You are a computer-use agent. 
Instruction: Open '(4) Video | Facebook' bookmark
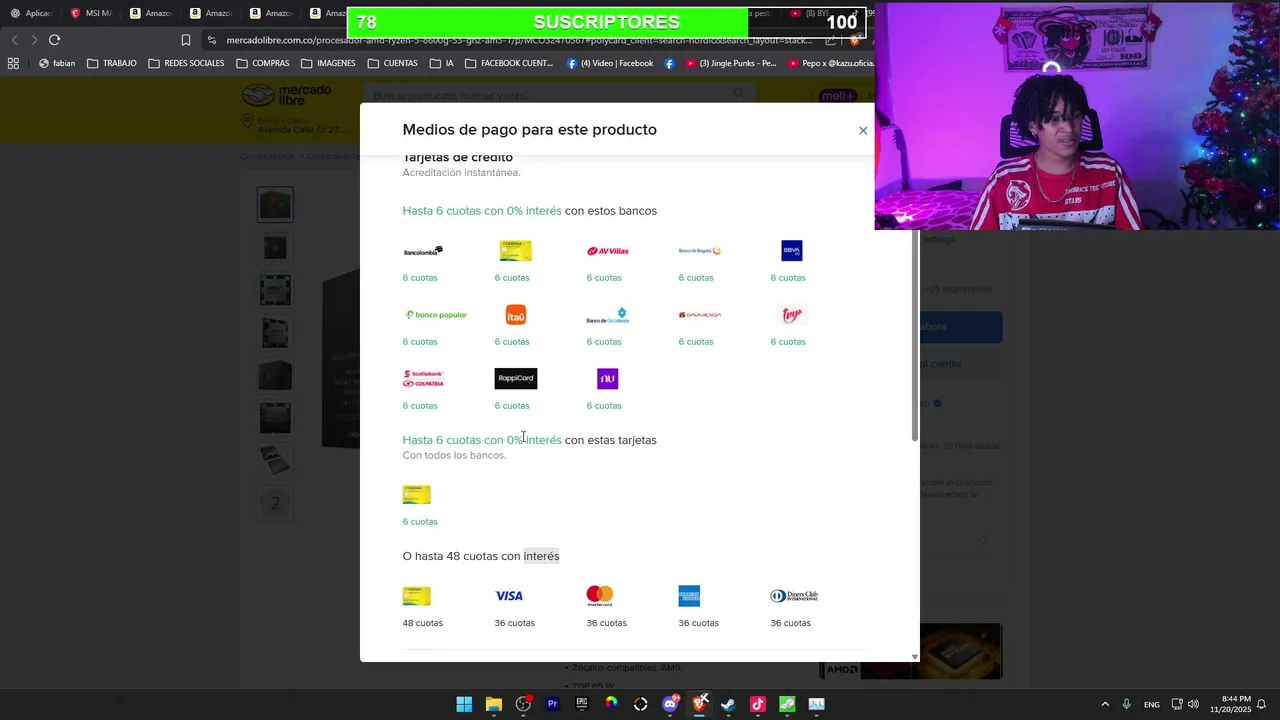click(x=610, y=63)
